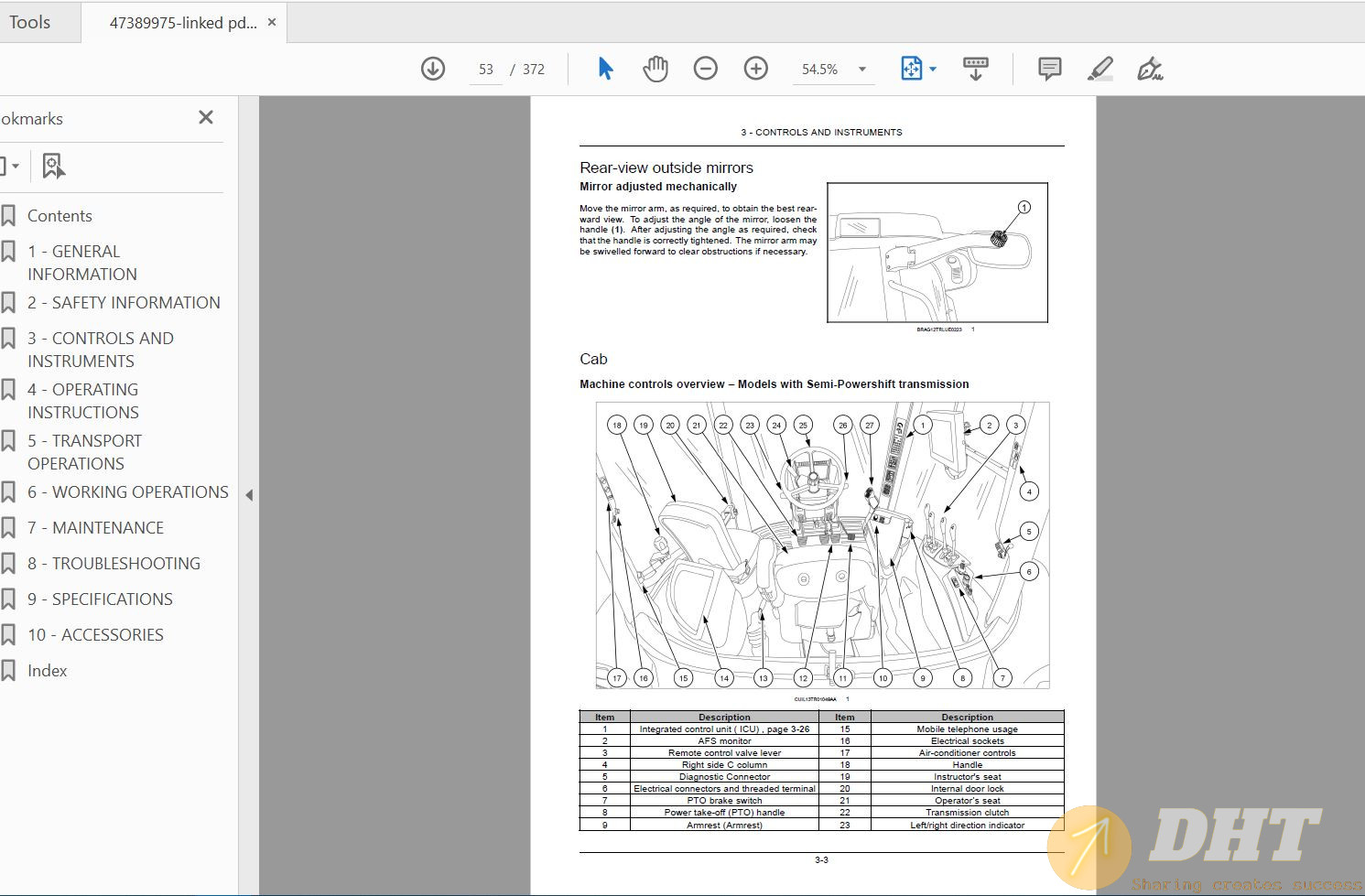Click the next page down-arrow icon

pos(432,69)
